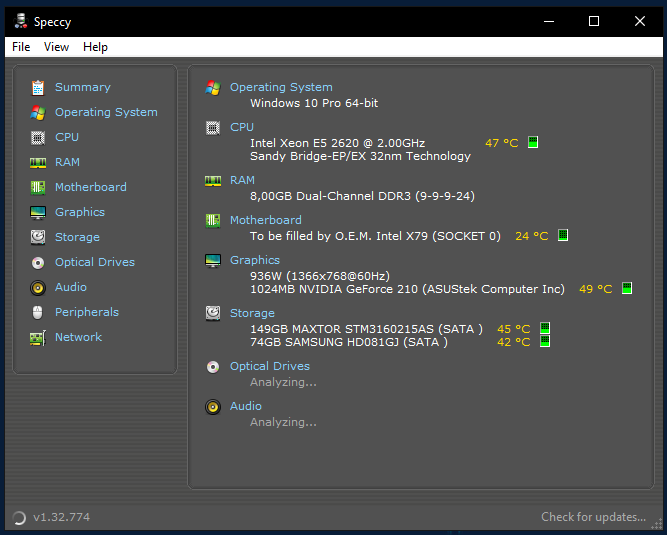Screen dimensions: 667x535
Task: Click the 47 °C CPU temperature value
Action: coord(502,143)
